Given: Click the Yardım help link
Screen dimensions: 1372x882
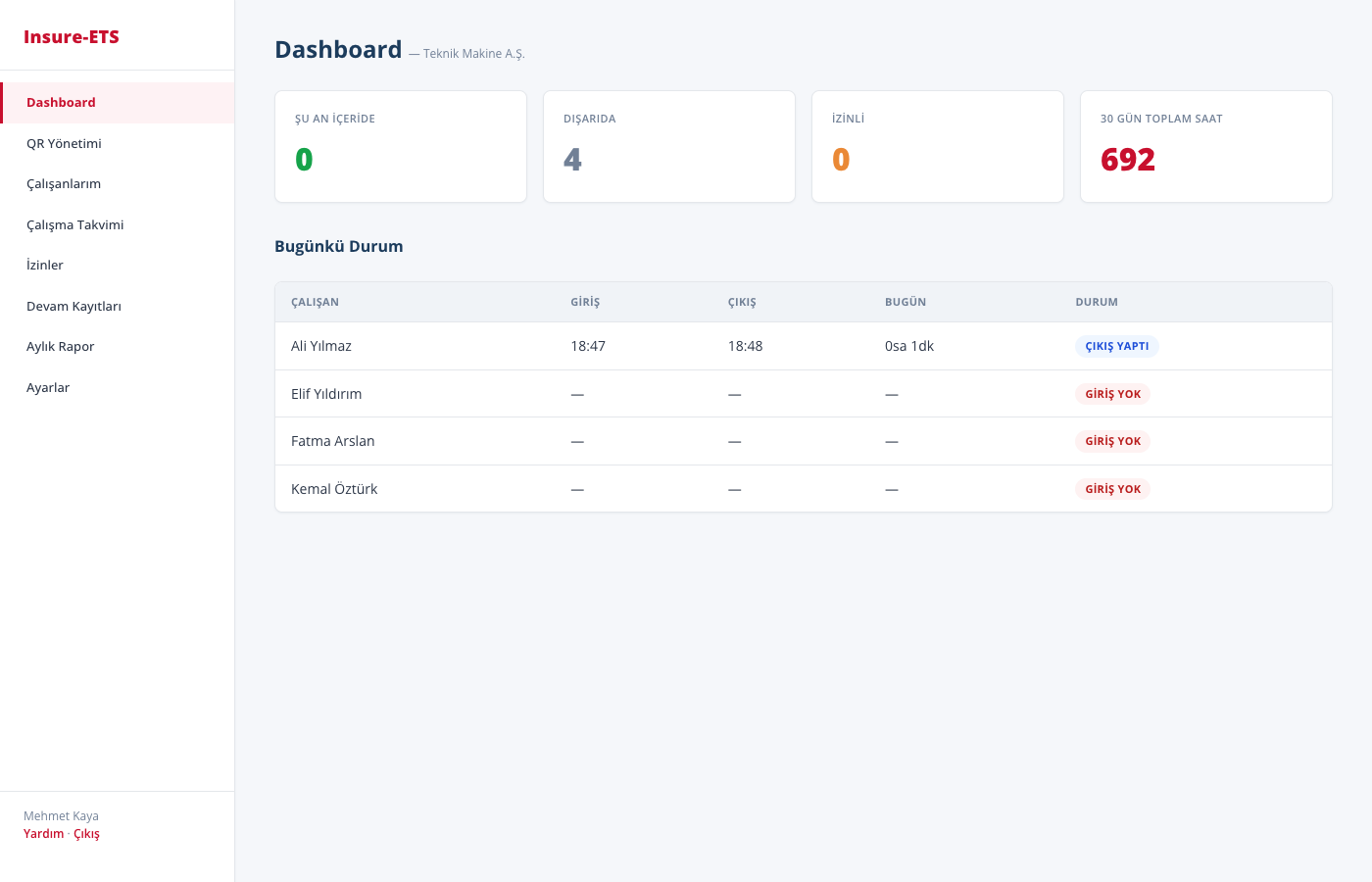Looking at the screenshot, I should coord(43,834).
